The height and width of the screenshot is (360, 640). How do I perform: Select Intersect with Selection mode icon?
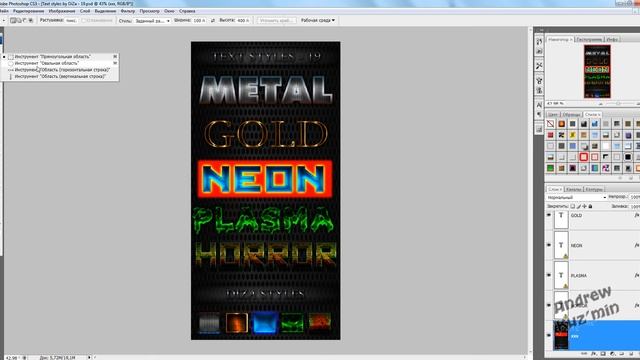coord(31,20)
